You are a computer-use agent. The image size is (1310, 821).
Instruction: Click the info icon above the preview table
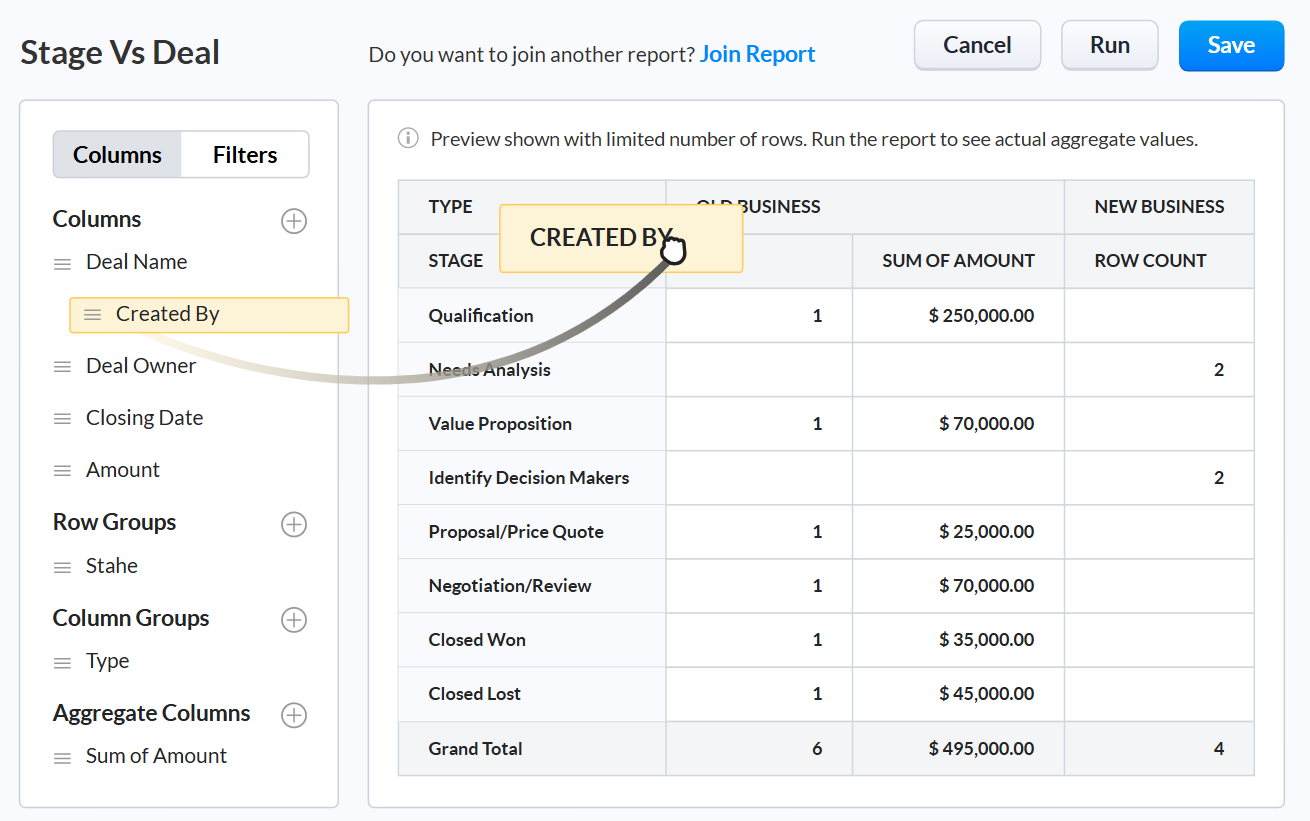pyautogui.click(x=407, y=139)
